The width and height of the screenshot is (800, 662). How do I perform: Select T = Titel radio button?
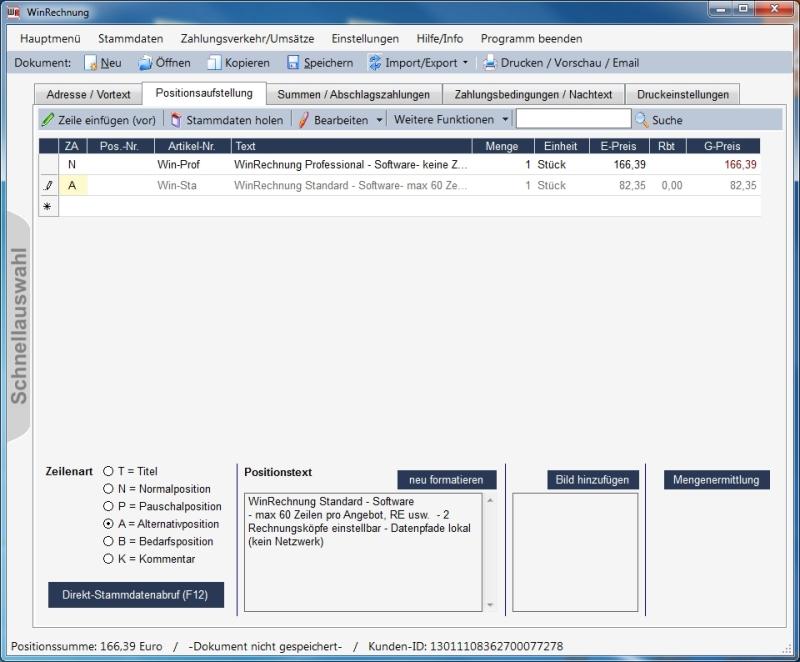108,471
